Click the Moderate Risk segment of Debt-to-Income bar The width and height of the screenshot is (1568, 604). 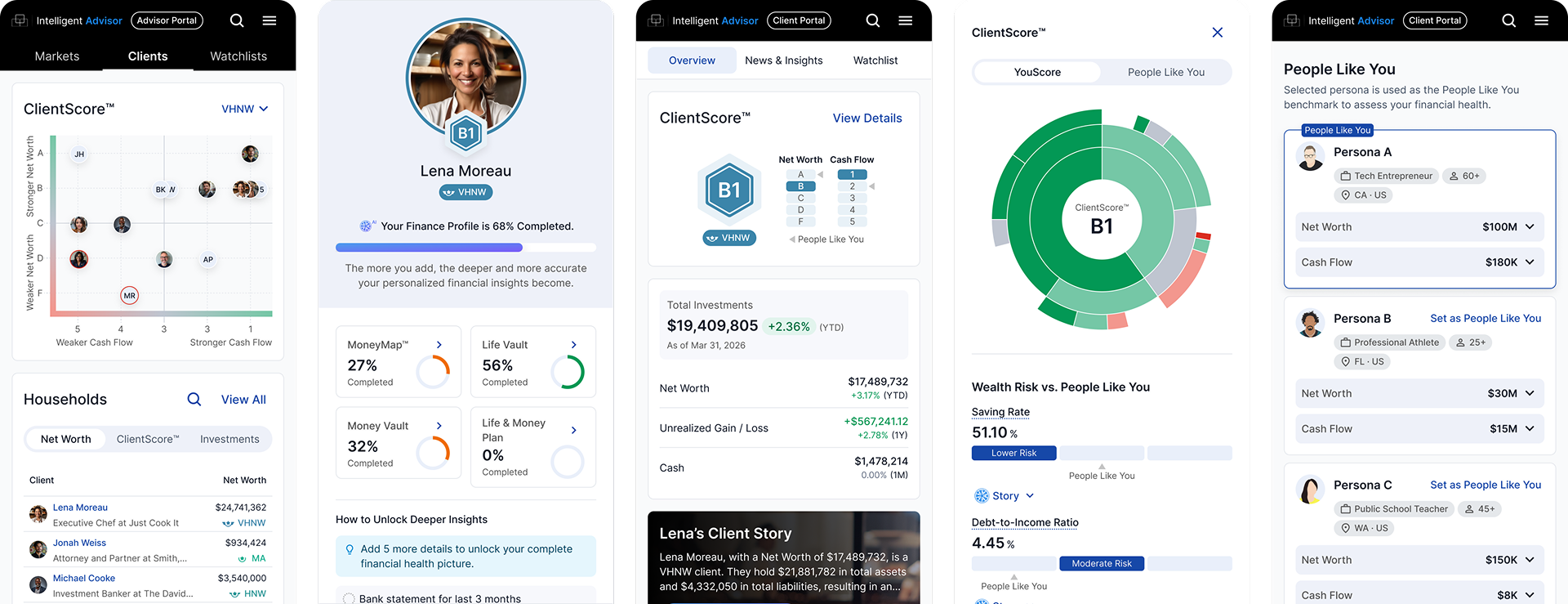point(1102,563)
